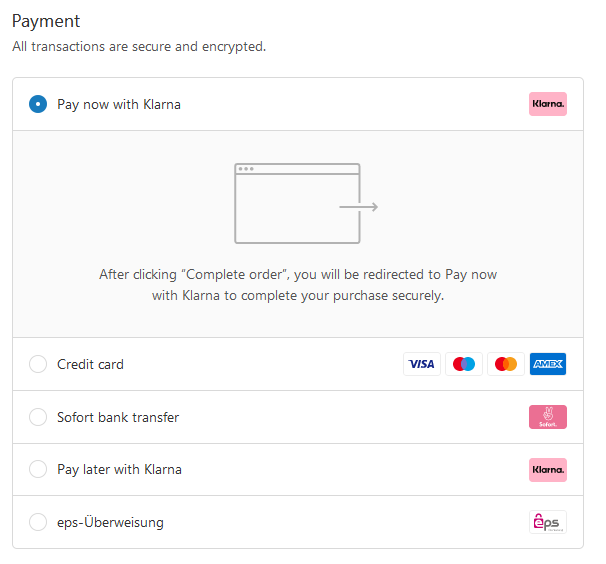This screenshot has width=606, height=564.
Task: Choose the eps-Überweisung radio button
Action: point(38,522)
